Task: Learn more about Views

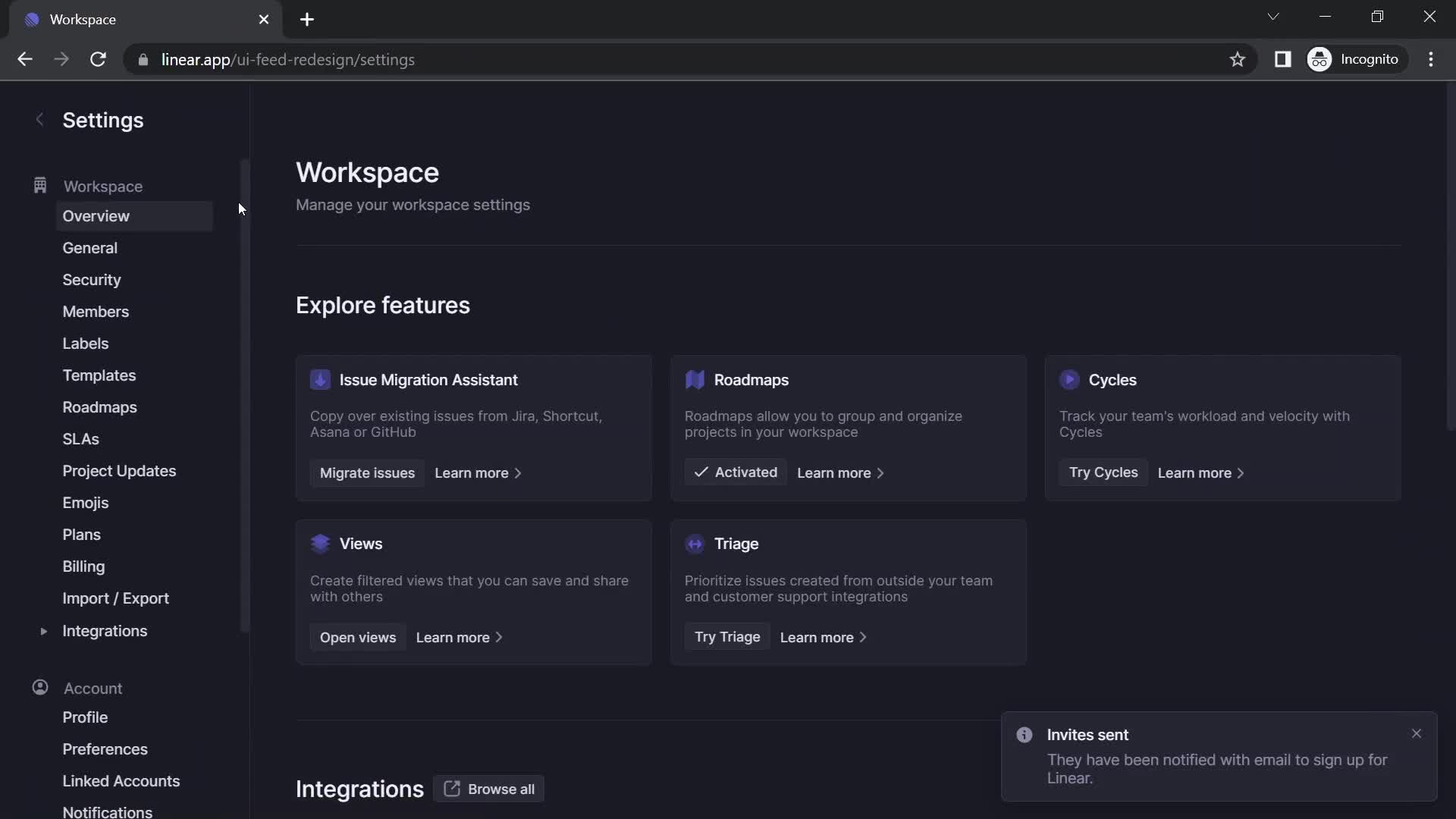Action: click(459, 638)
